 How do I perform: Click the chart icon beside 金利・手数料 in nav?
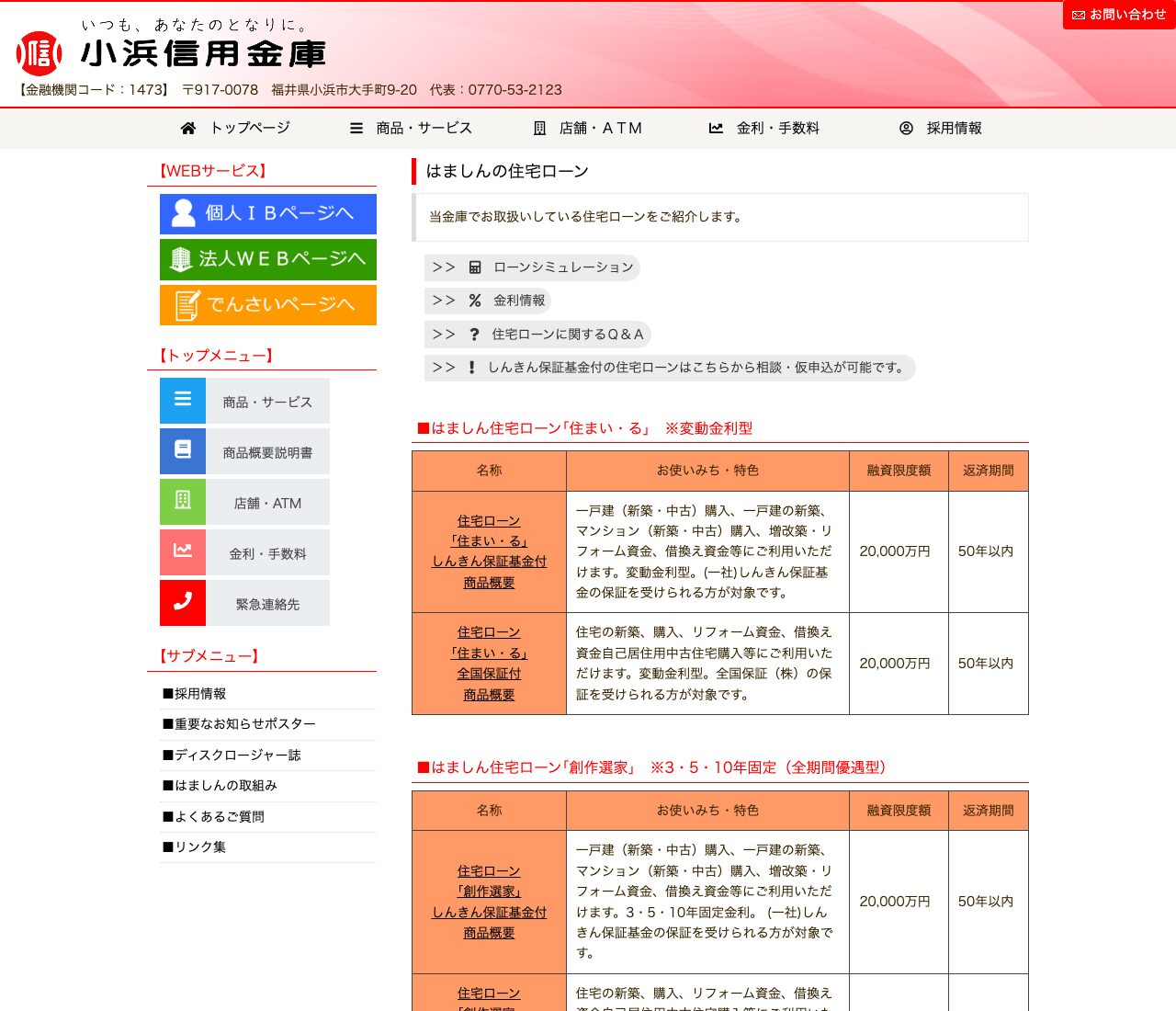click(716, 128)
